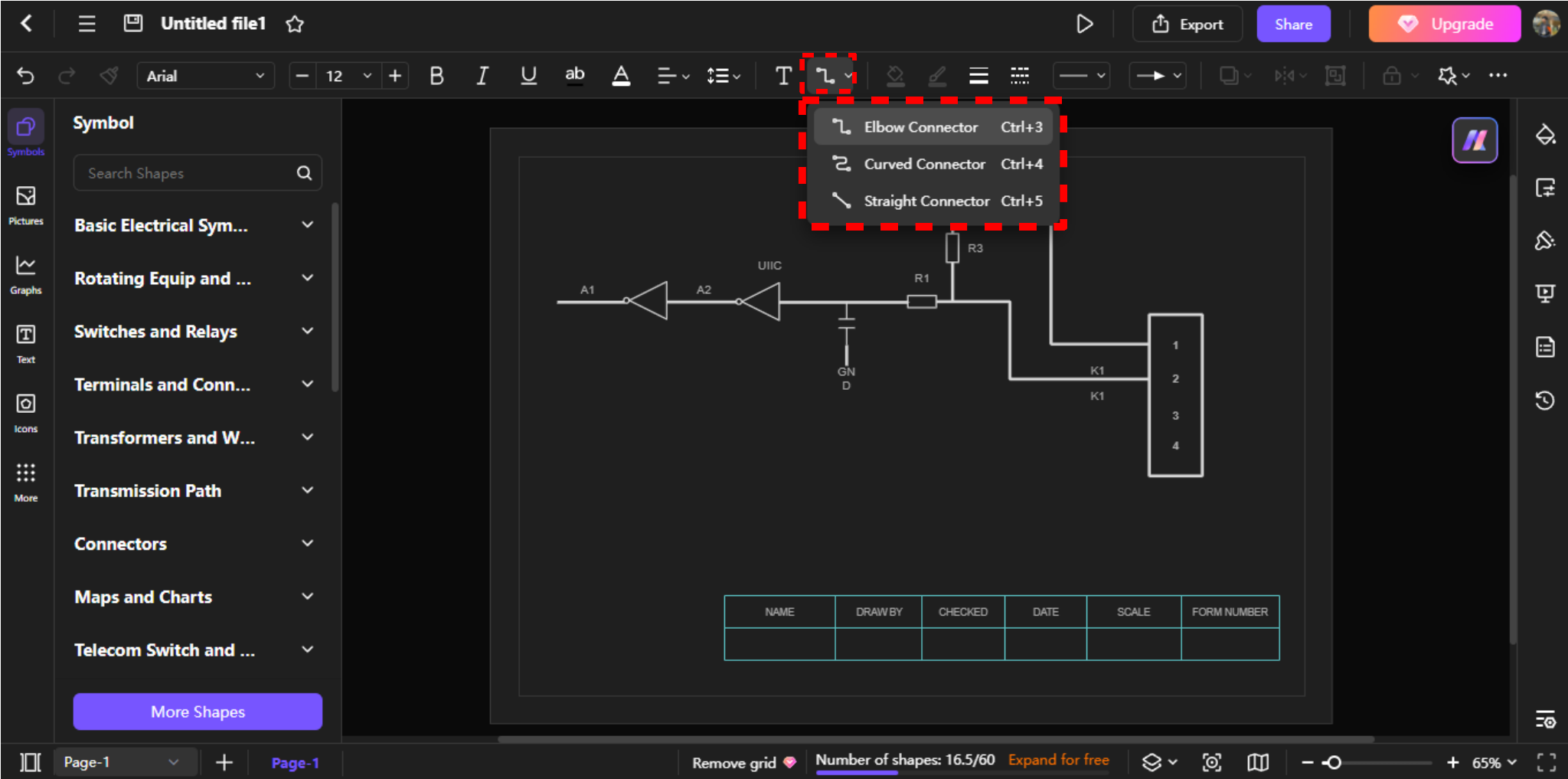1568x779 pixels.
Task: Open the Pictures sidebar panel
Action: coord(26,205)
